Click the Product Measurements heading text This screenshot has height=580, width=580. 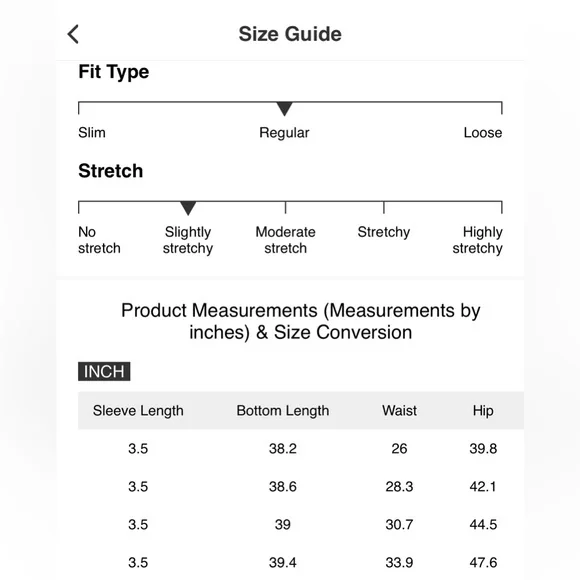click(x=300, y=321)
